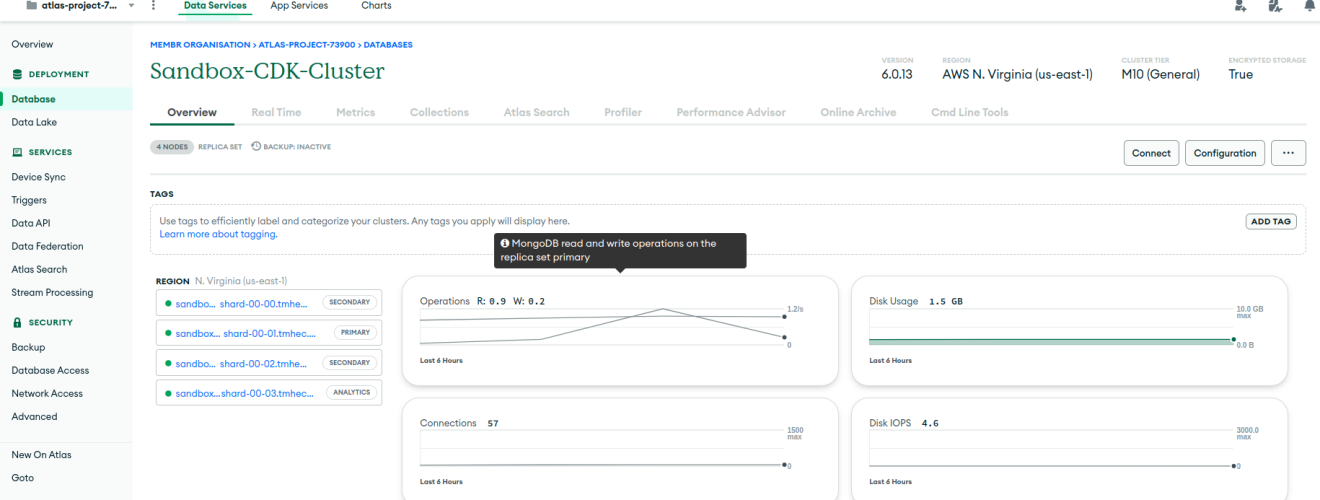This screenshot has width=1320, height=500.
Task: Click the Disk Usage chart card
Action: click(1069, 331)
